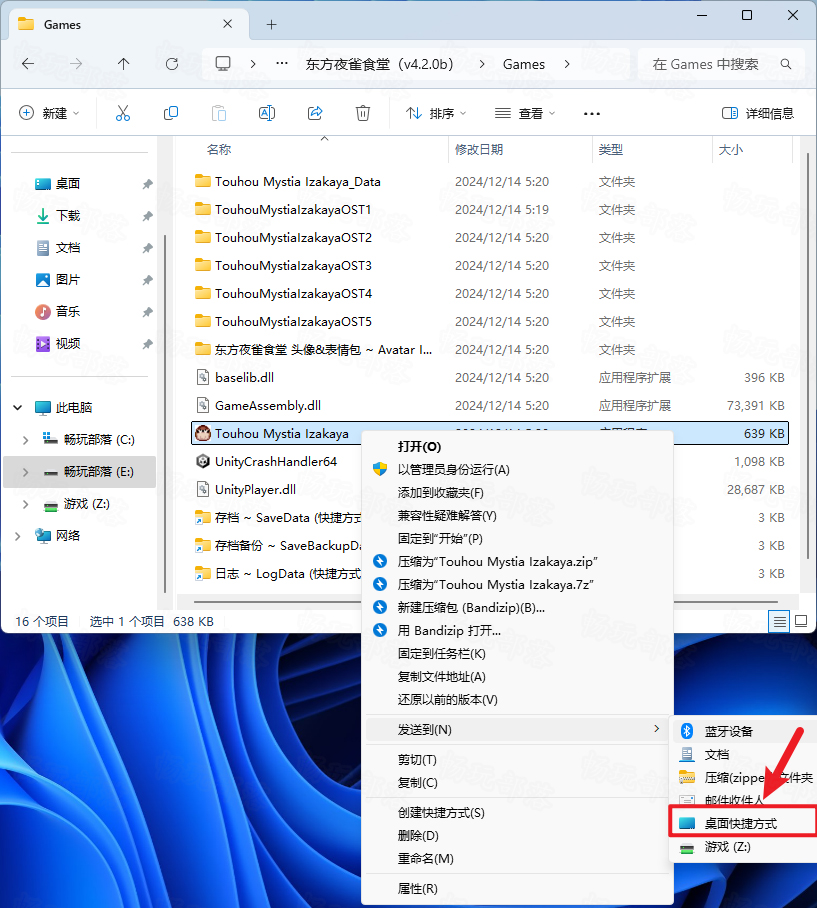The image size is (817, 908).
Task: Open a new tab with plus
Action: 272,24
